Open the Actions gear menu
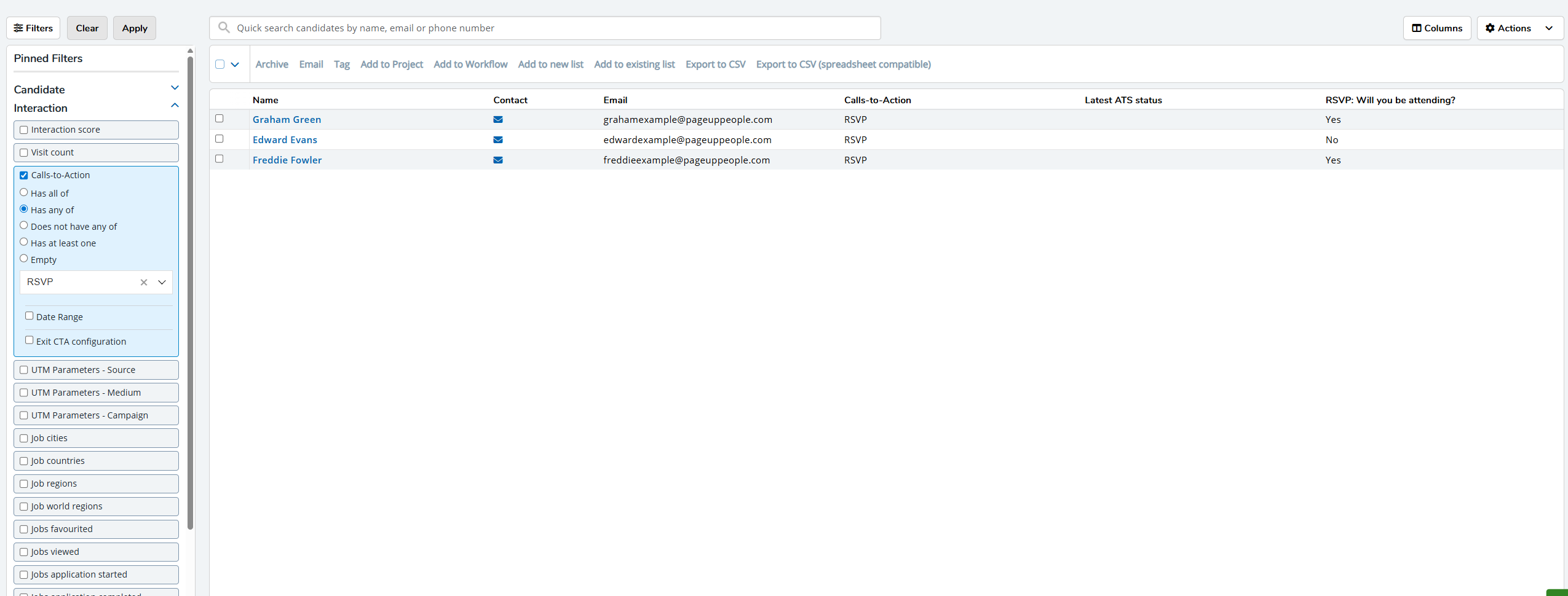Screen dimensions: 1568x596 click(x=1519, y=28)
